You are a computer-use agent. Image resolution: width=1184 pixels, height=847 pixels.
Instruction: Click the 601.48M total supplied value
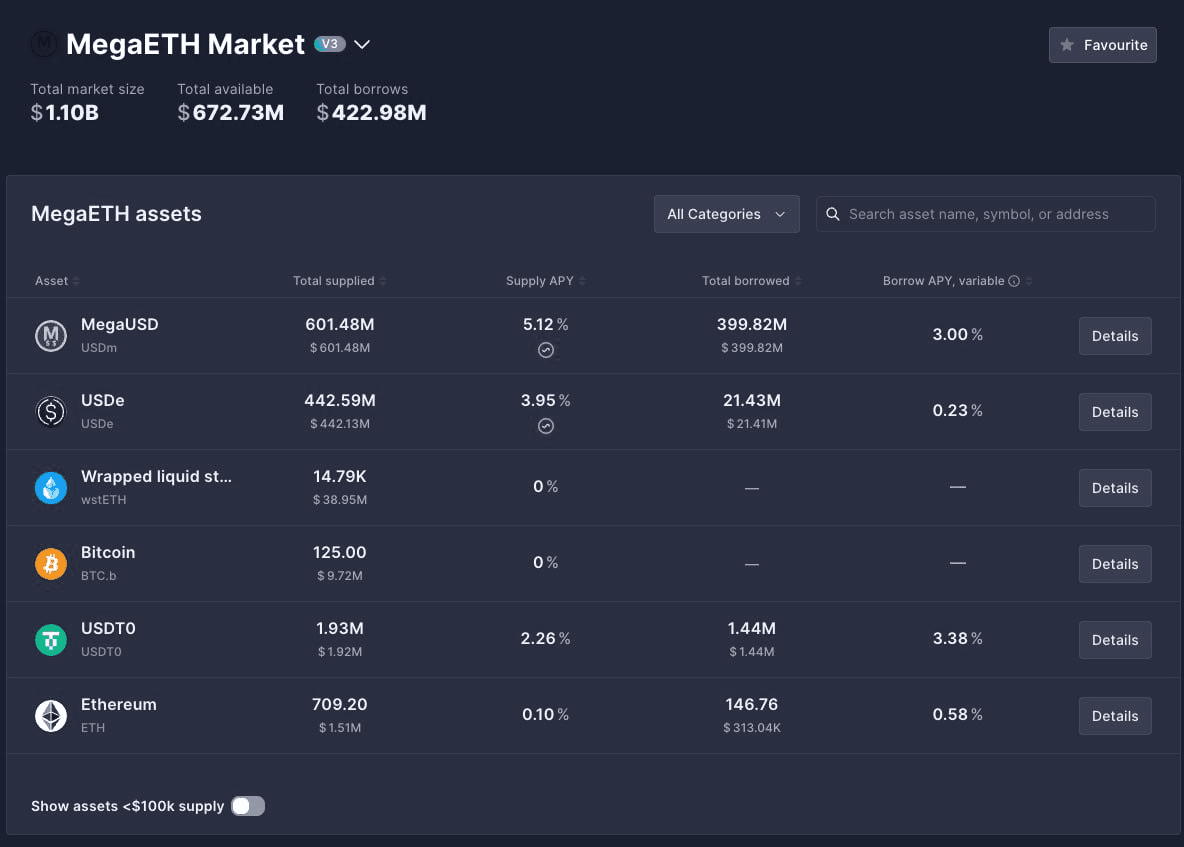pos(340,325)
